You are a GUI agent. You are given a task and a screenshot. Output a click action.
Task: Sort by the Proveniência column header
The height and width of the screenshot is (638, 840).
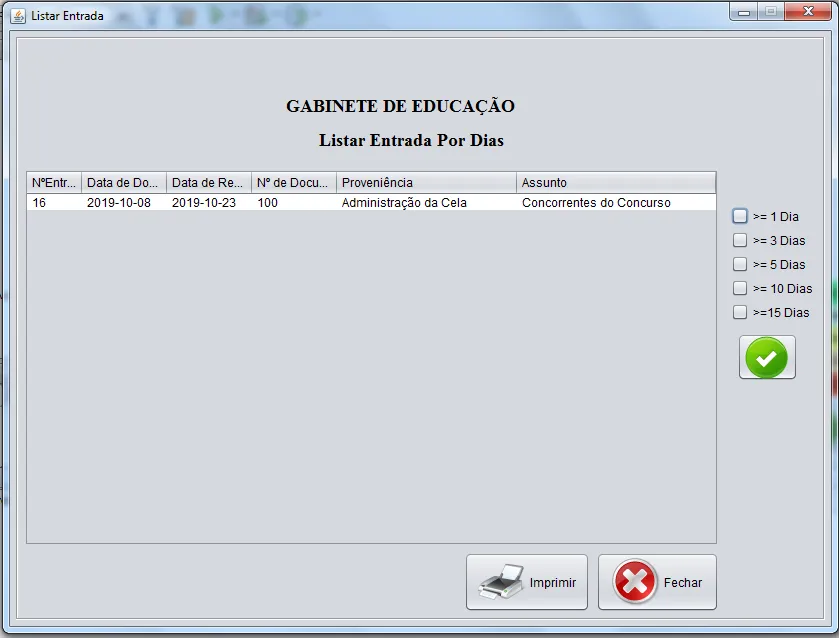[x=426, y=183]
